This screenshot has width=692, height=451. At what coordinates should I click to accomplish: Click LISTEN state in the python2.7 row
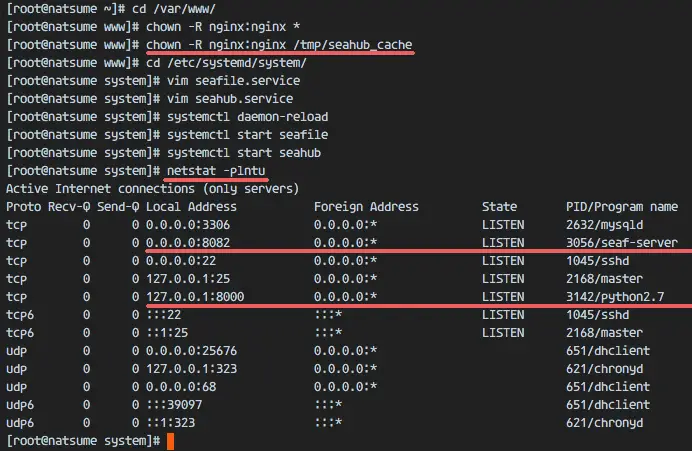(503, 297)
